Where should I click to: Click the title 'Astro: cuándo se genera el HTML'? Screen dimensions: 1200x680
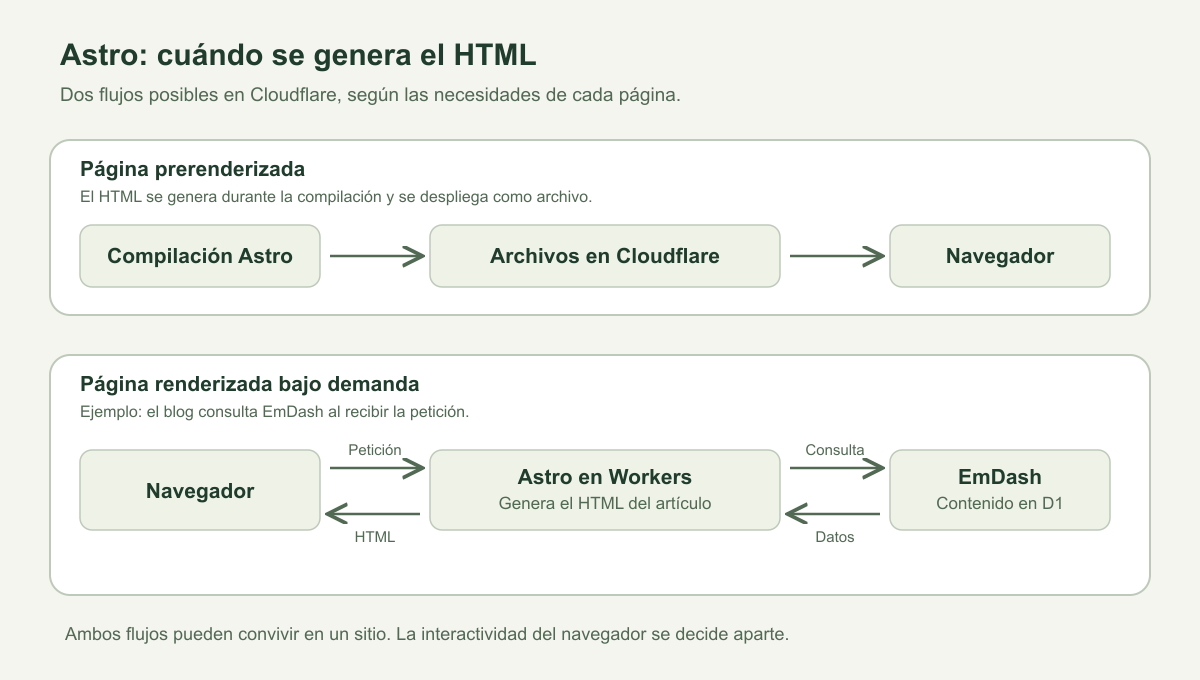pos(298,55)
